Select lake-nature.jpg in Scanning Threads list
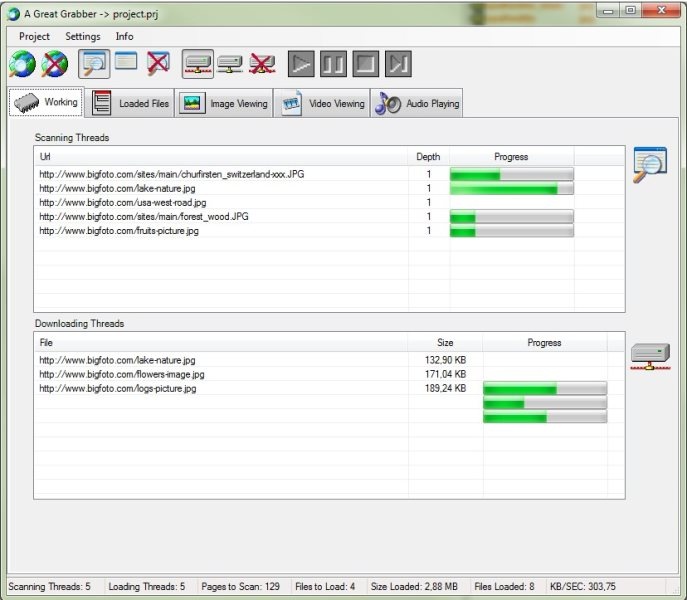 [329, 188]
